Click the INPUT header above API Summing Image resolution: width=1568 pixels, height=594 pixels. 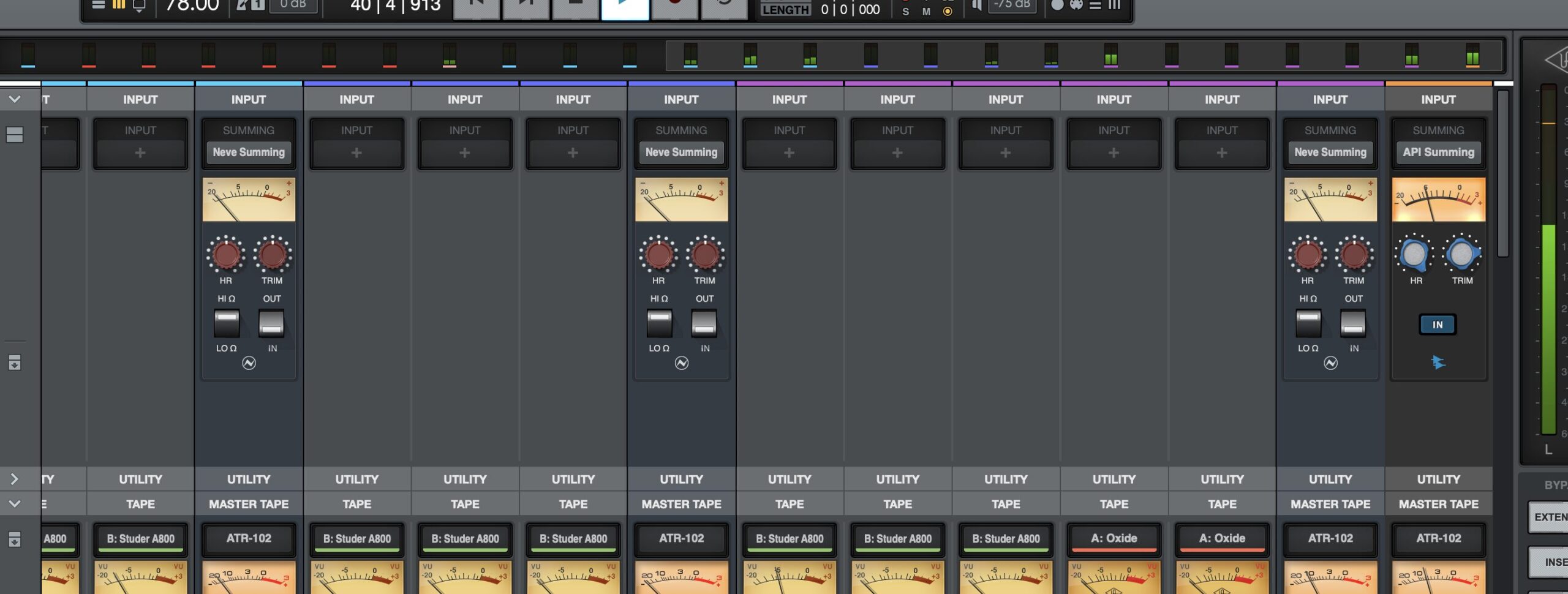pos(1438,99)
